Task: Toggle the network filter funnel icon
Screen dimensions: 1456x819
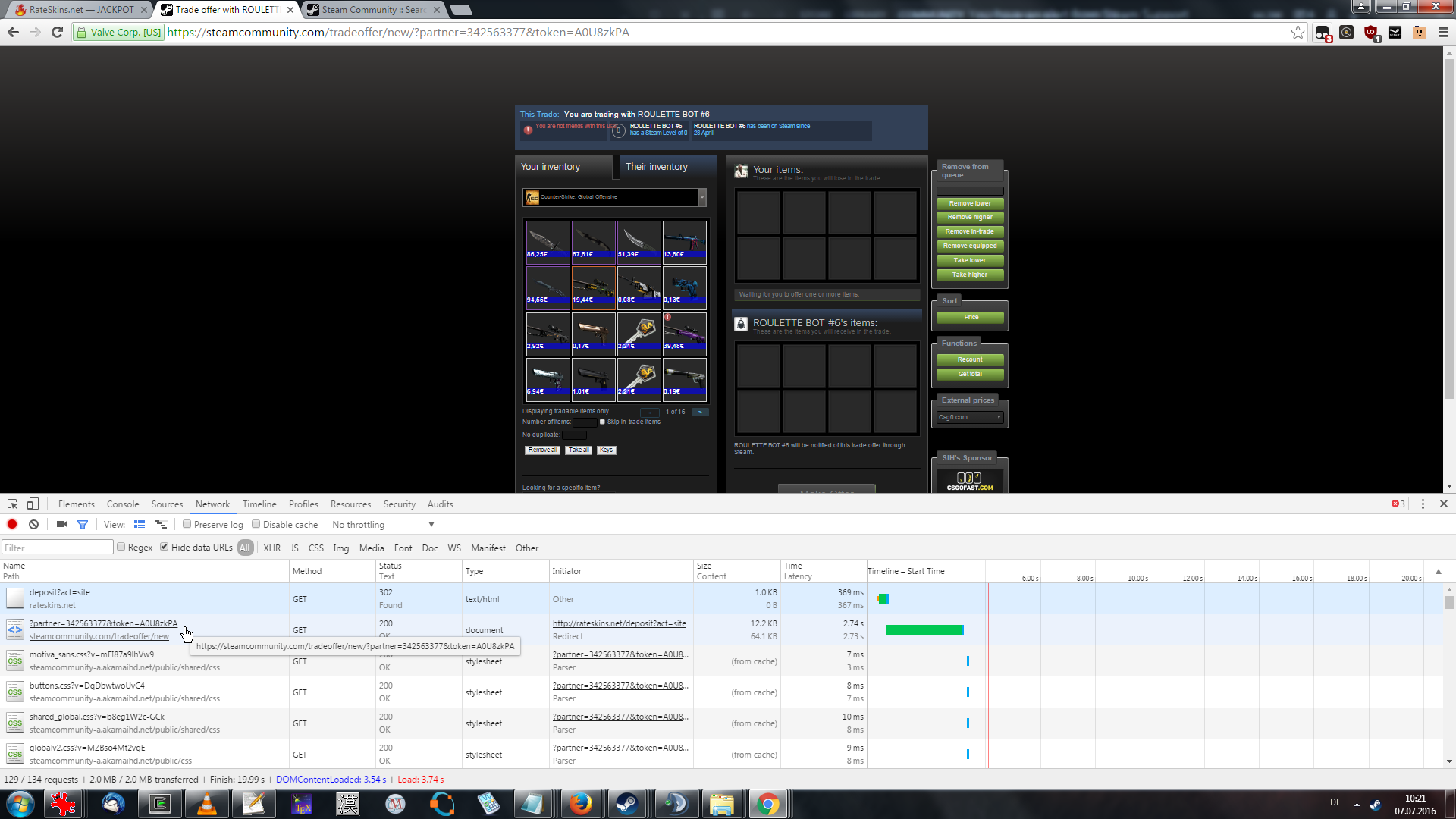Action: (x=83, y=524)
